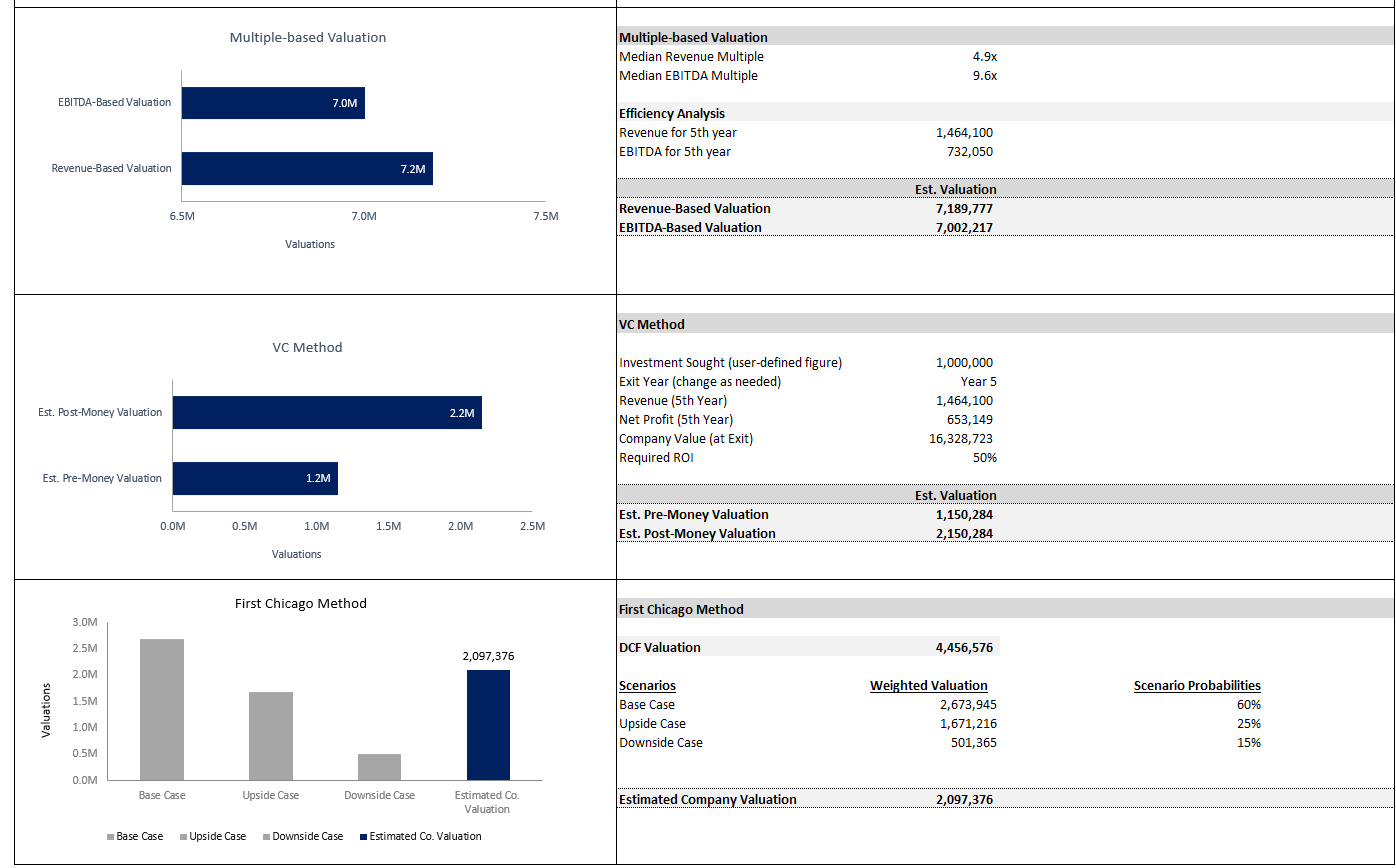The width and height of the screenshot is (1396, 868).
Task: Click the Investment Sought value 1,000,000 cell
Action: pos(964,363)
